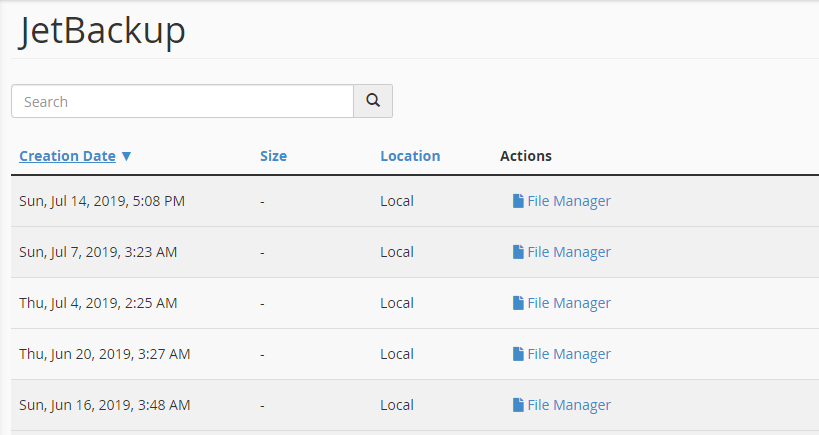Click 'Local' in the Jul 14 row
819x435 pixels.
point(397,201)
